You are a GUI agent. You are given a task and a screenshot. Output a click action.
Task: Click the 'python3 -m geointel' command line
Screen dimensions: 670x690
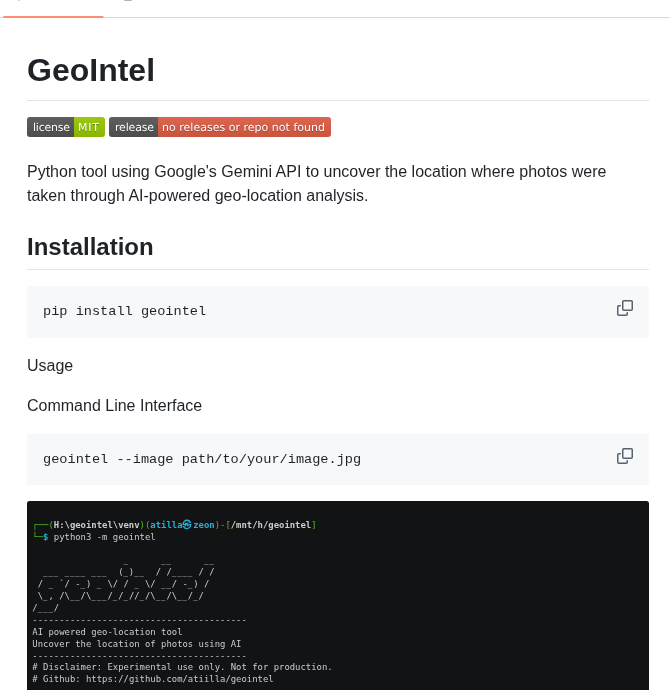pos(104,537)
